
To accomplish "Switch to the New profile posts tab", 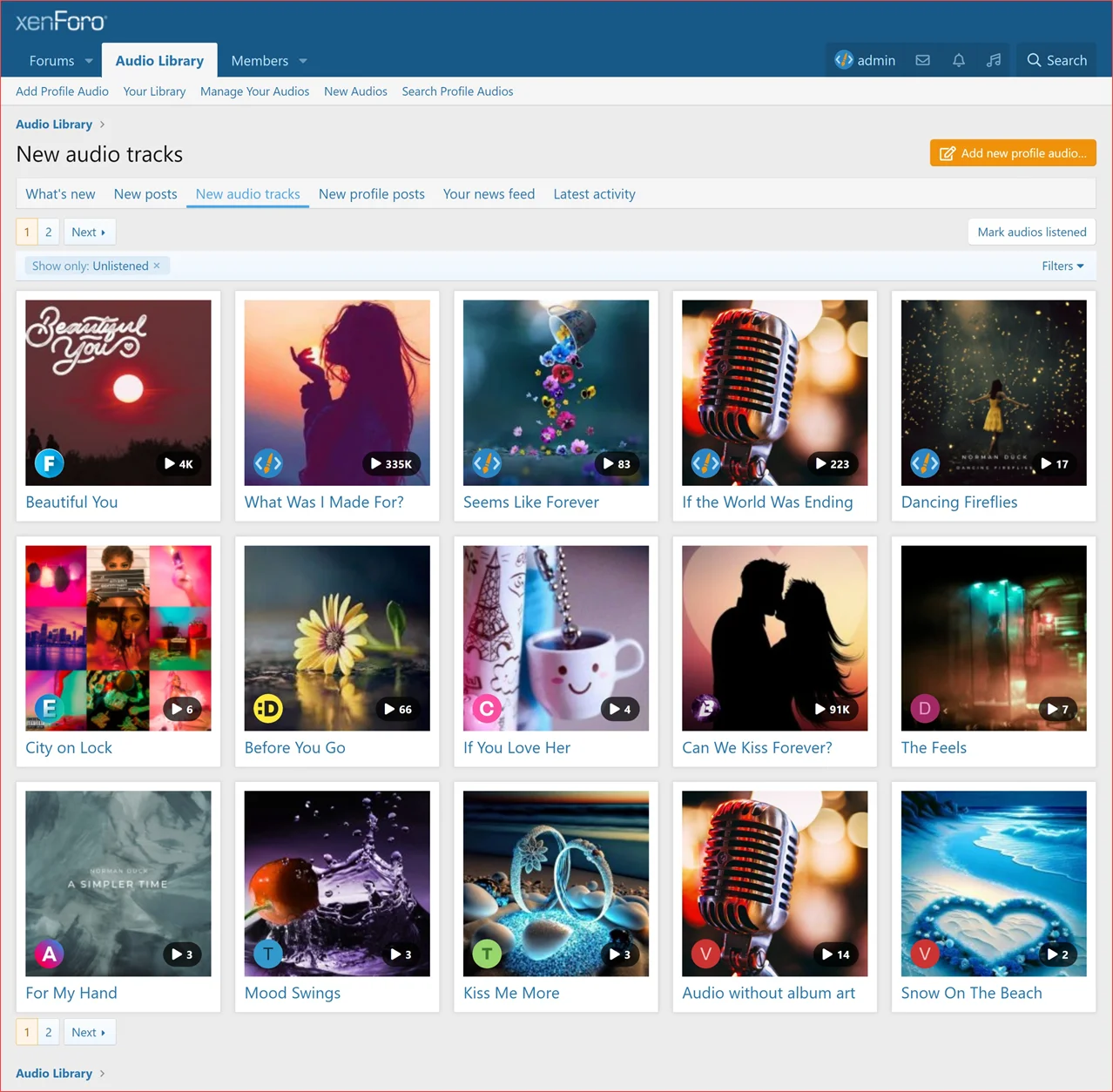I will [x=371, y=194].
